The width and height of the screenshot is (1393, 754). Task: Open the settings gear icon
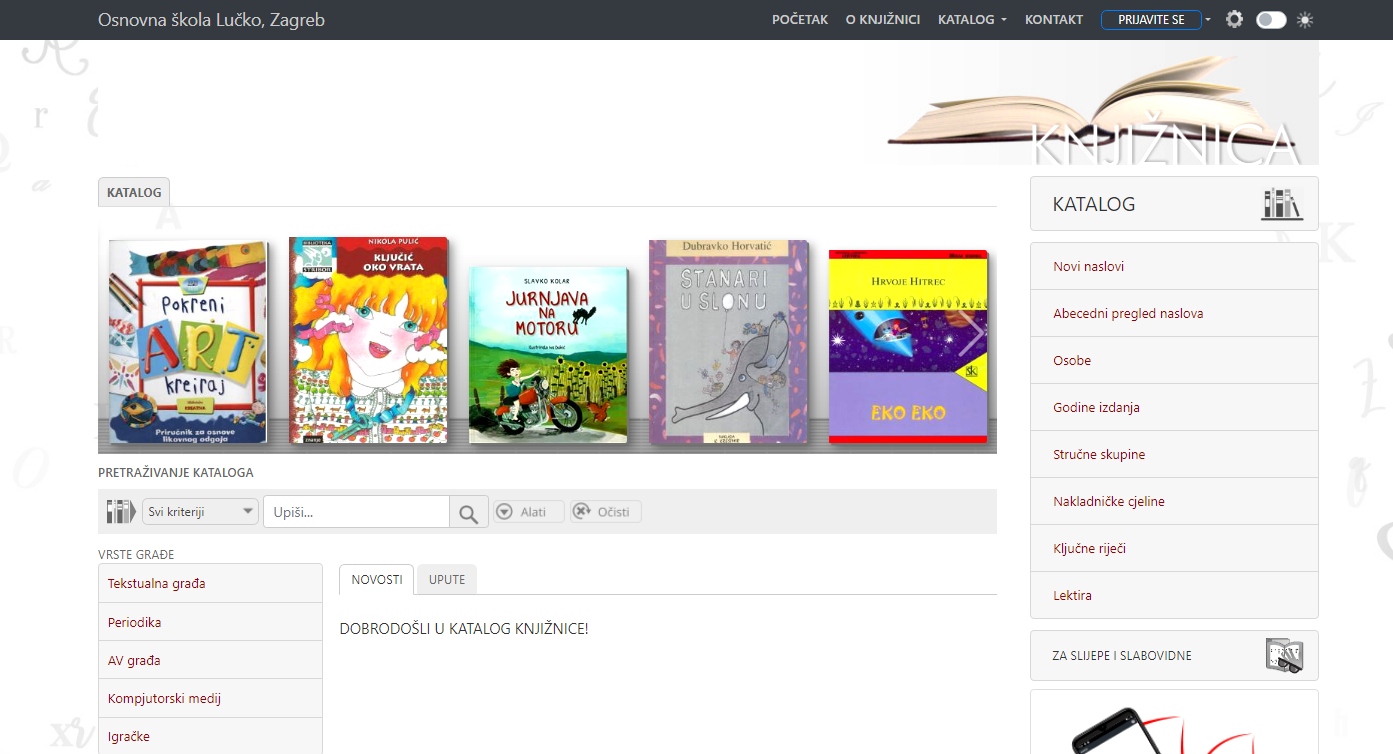click(1234, 19)
